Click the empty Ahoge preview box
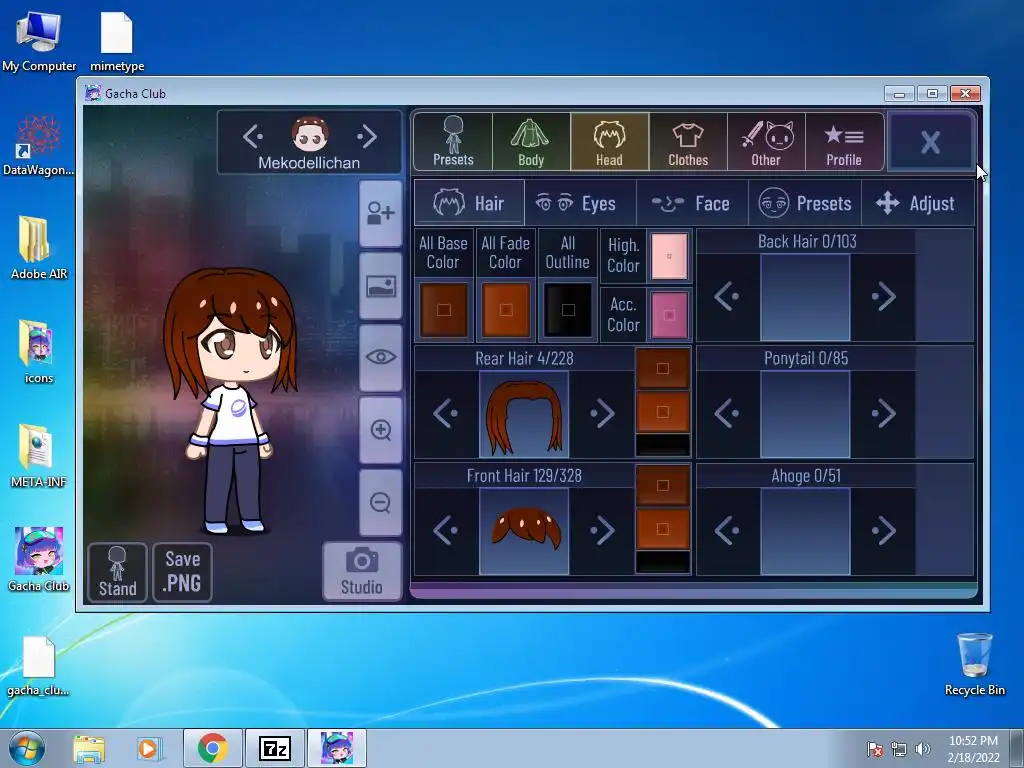 coord(805,531)
